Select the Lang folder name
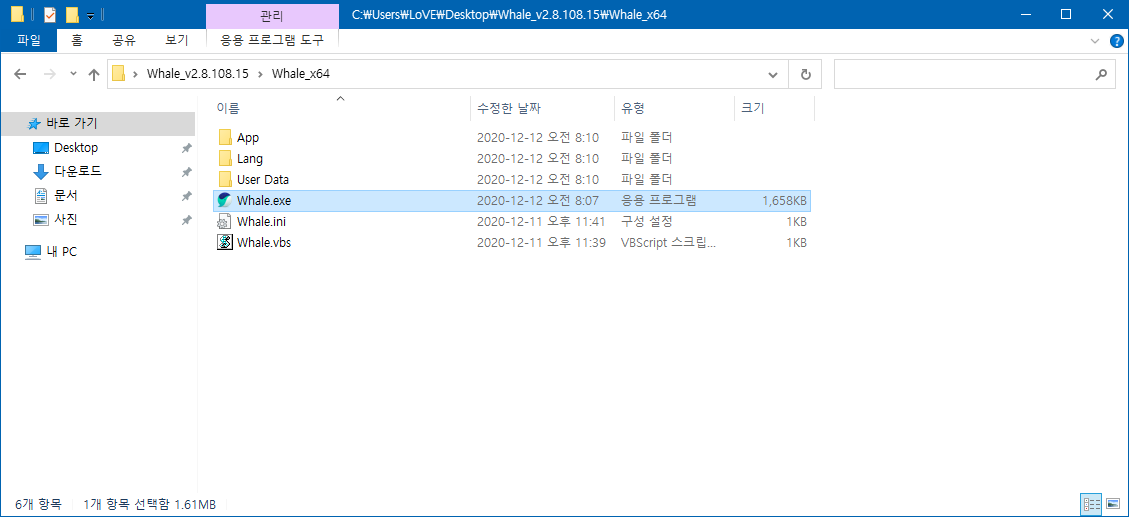 click(x=250, y=158)
